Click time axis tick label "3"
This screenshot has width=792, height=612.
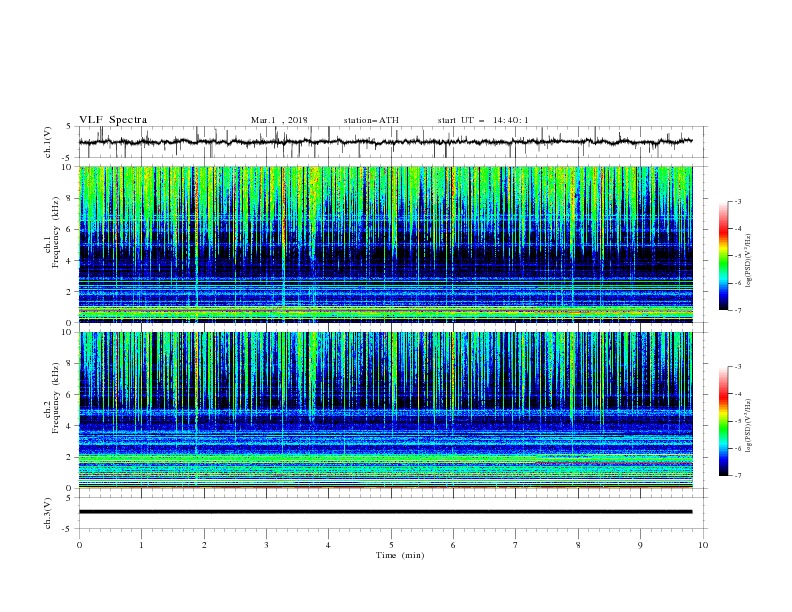266,545
